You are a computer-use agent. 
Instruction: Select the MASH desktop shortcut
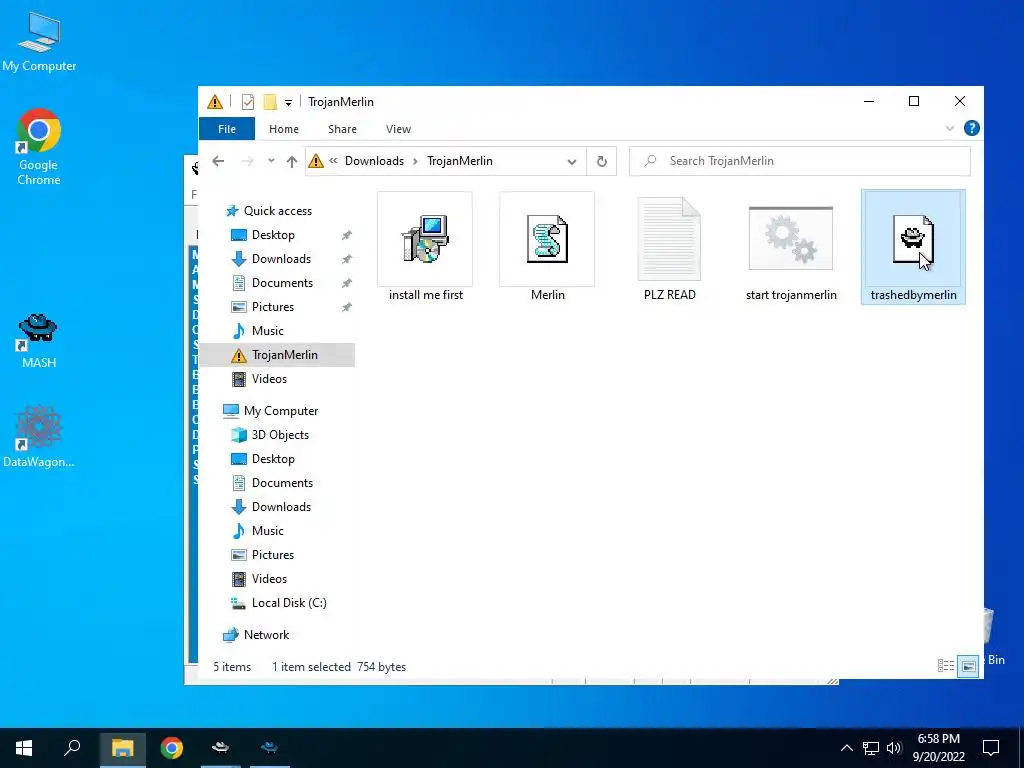tap(39, 340)
